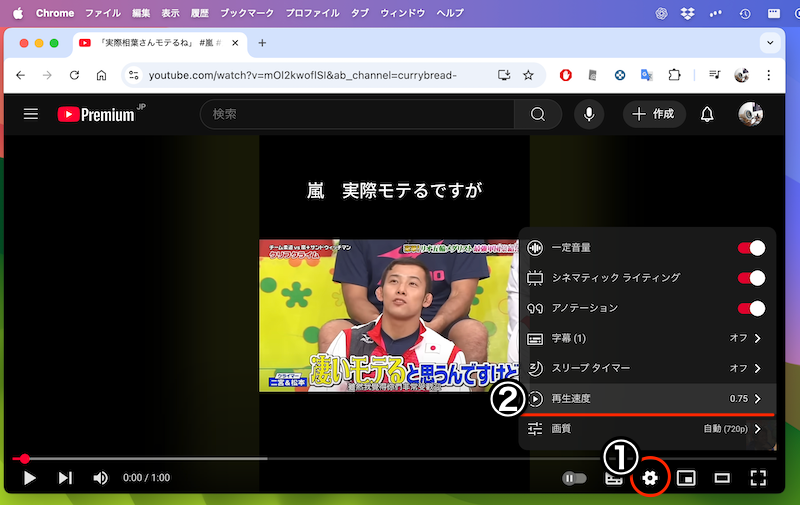Open Time Machine menu bar icon
Screen dimensions: 800x505
(x=745, y=14)
